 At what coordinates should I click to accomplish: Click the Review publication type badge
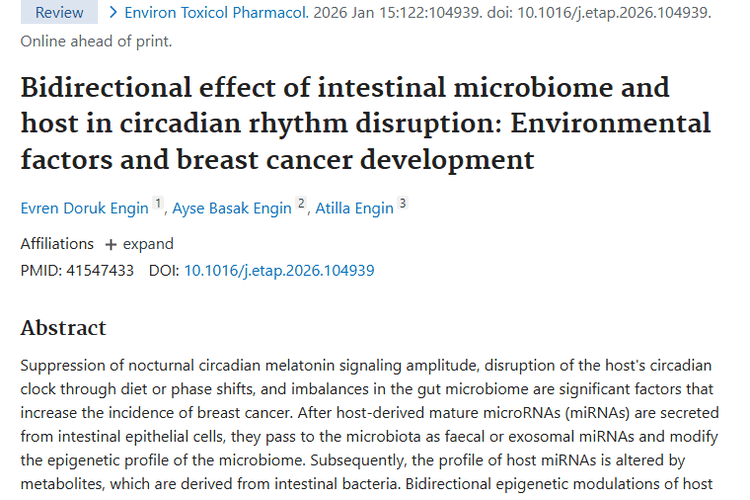[59, 13]
